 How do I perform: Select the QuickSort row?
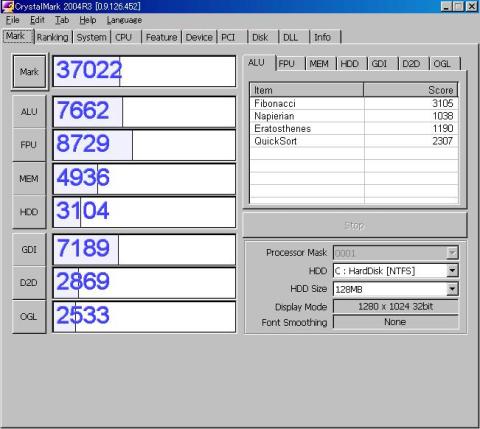(354, 141)
